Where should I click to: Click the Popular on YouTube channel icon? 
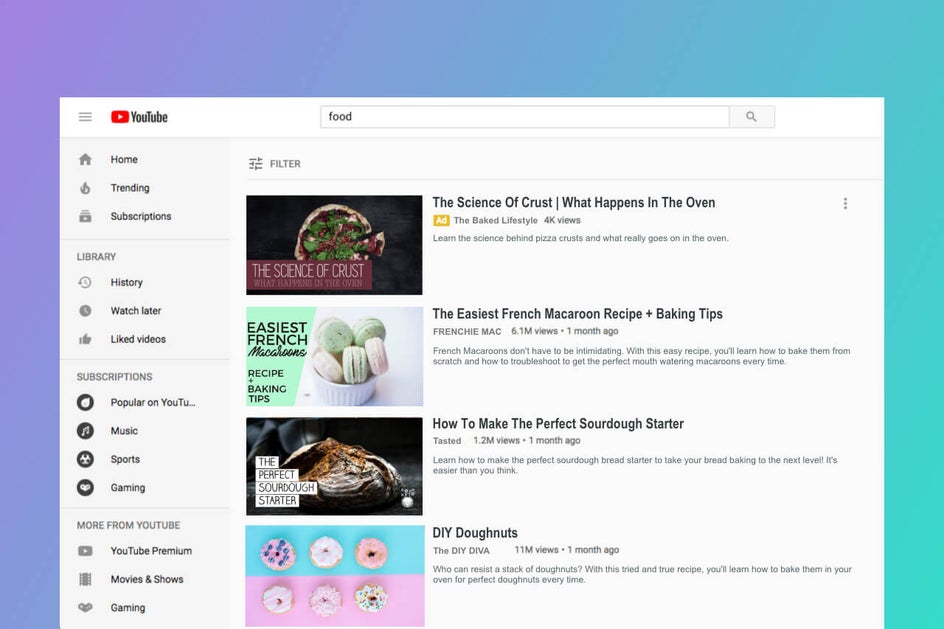85,402
